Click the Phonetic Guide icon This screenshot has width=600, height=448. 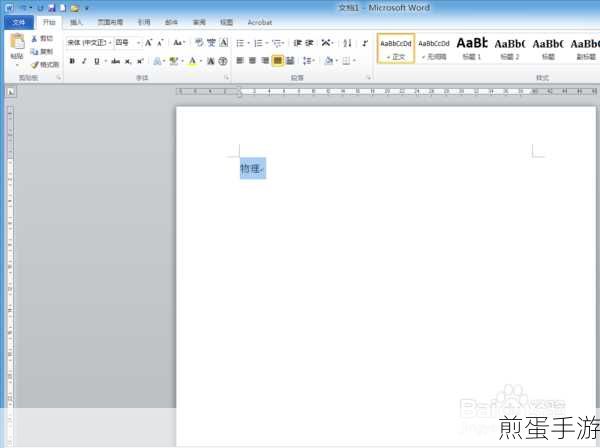point(211,42)
